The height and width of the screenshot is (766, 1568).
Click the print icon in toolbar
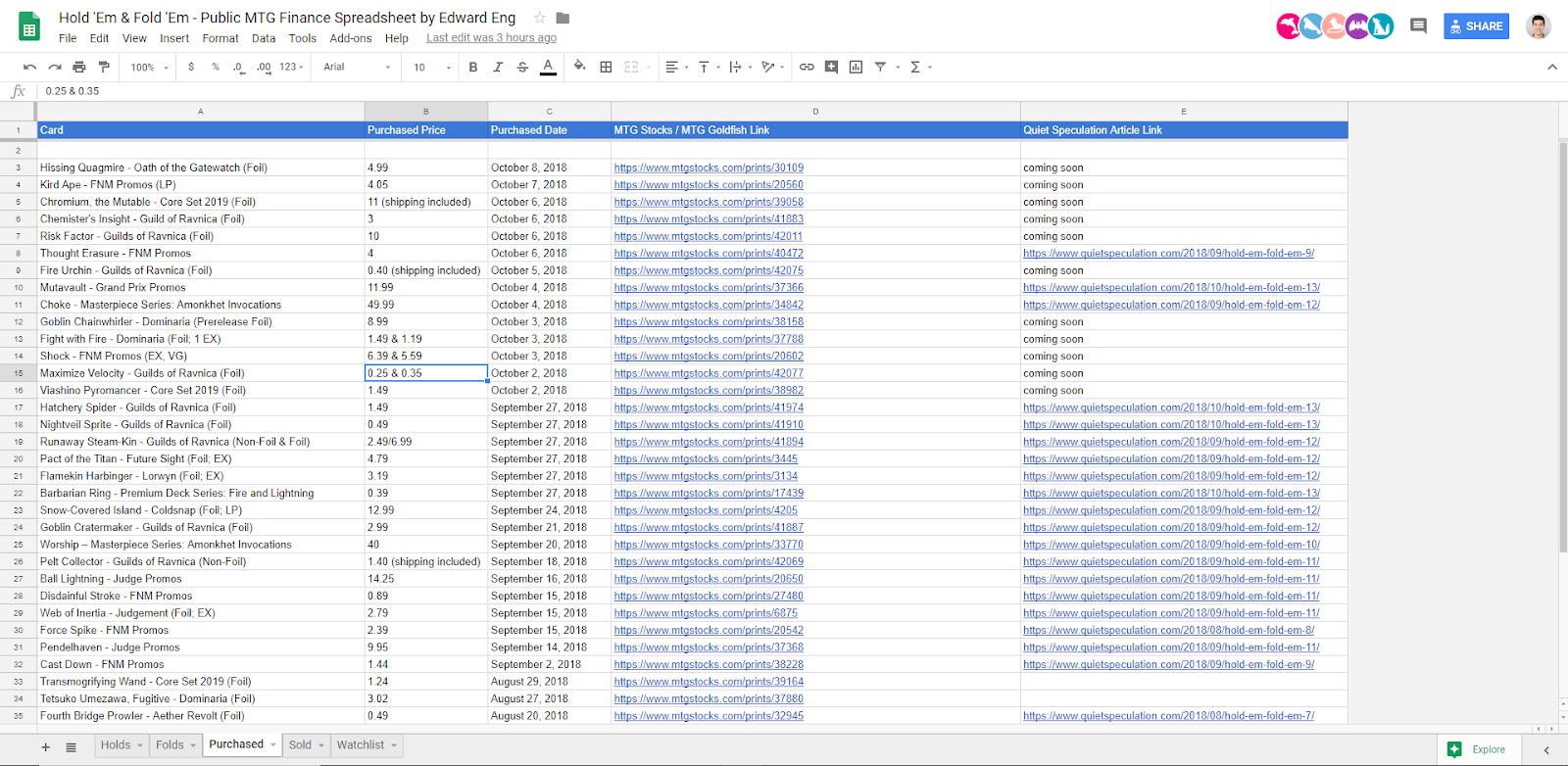(x=79, y=67)
